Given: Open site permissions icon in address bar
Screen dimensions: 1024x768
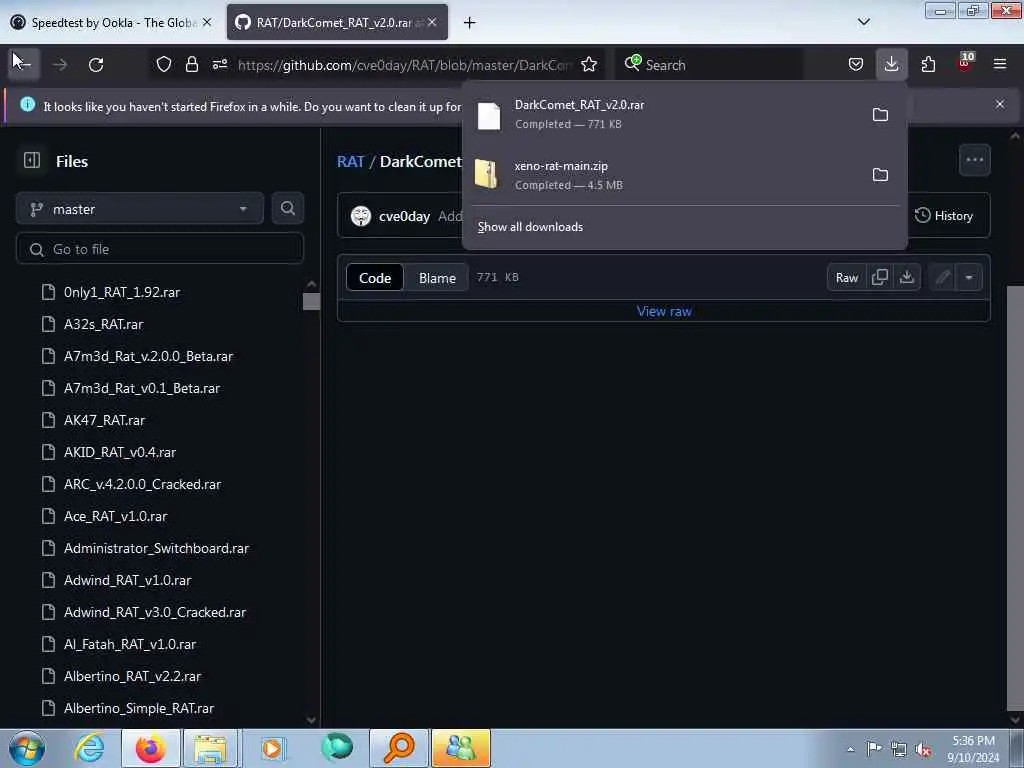Looking at the screenshot, I should click(x=220, y=64).
